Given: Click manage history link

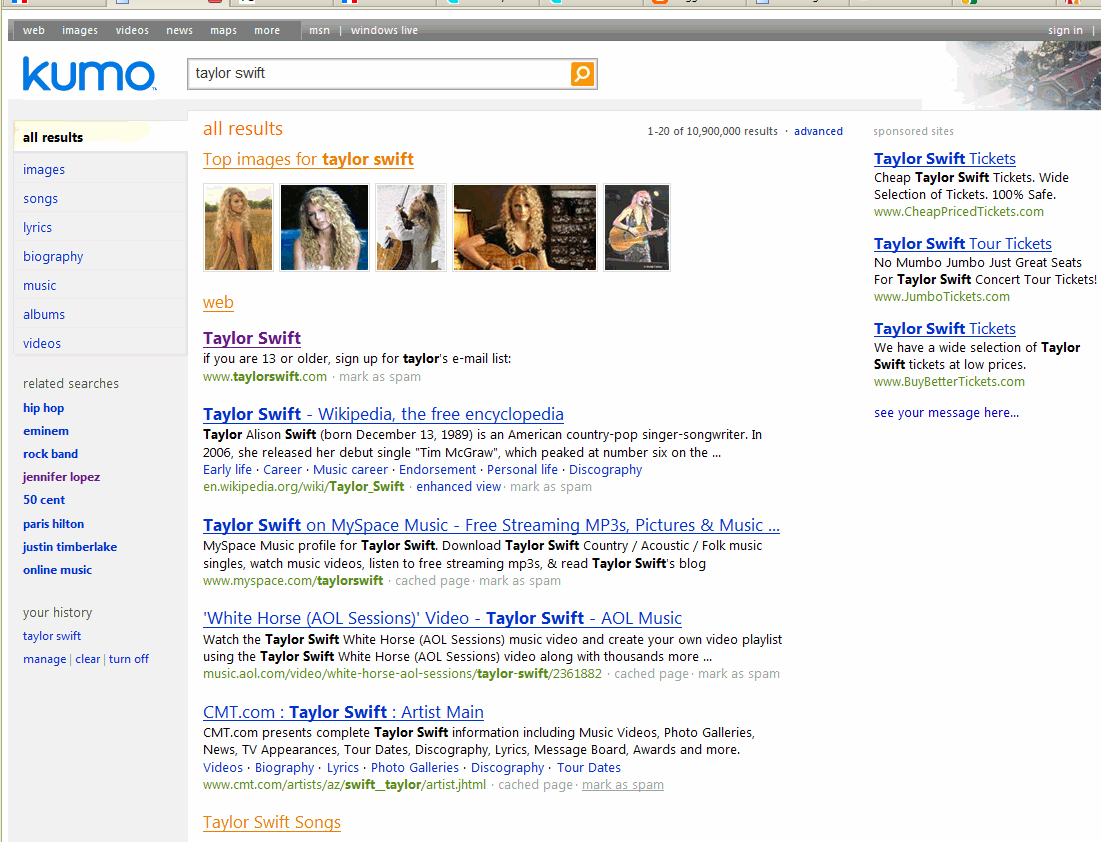Looking at the screenshot, I should click(x=44, y=659).
